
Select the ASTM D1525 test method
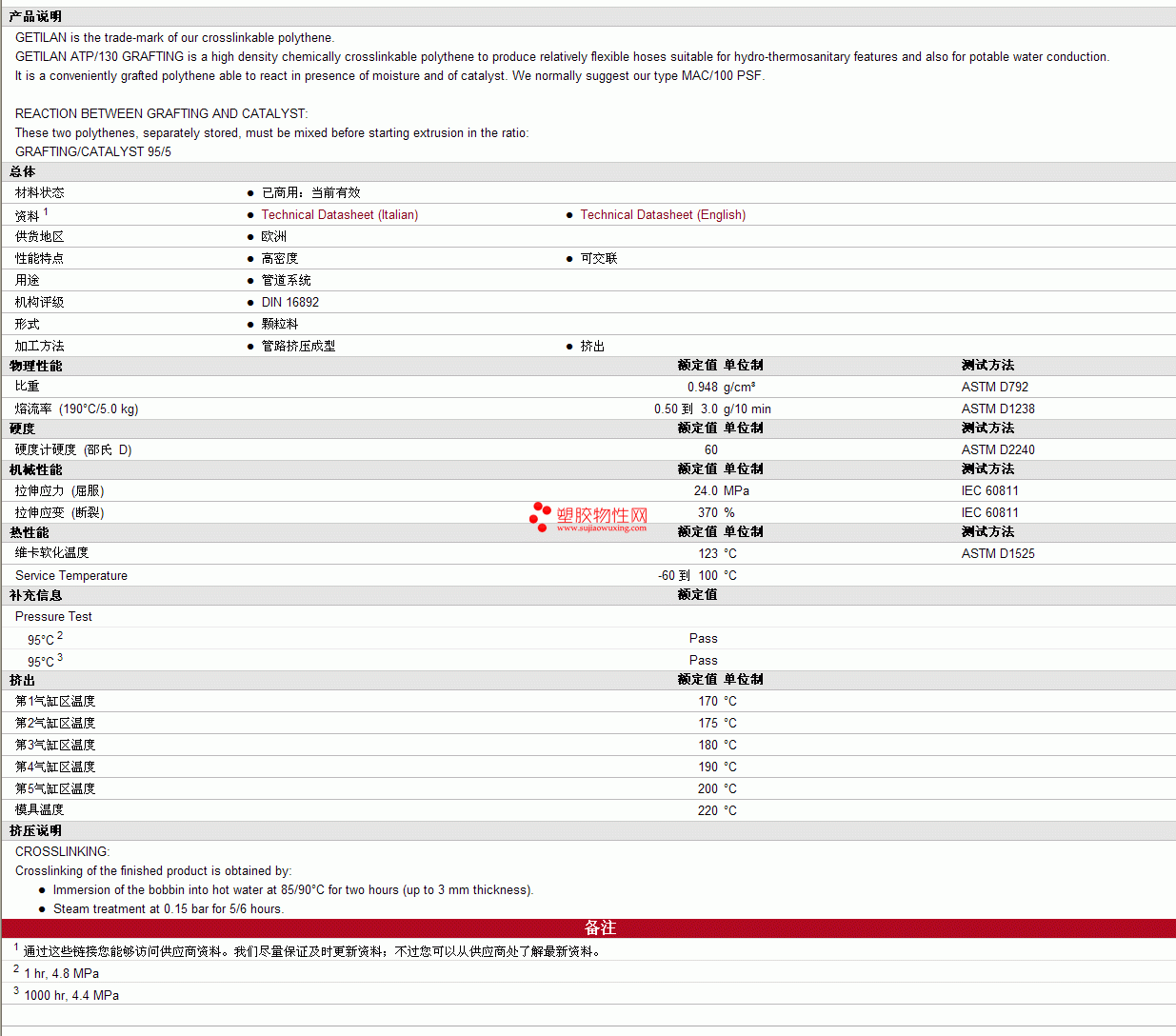(998, 553)
